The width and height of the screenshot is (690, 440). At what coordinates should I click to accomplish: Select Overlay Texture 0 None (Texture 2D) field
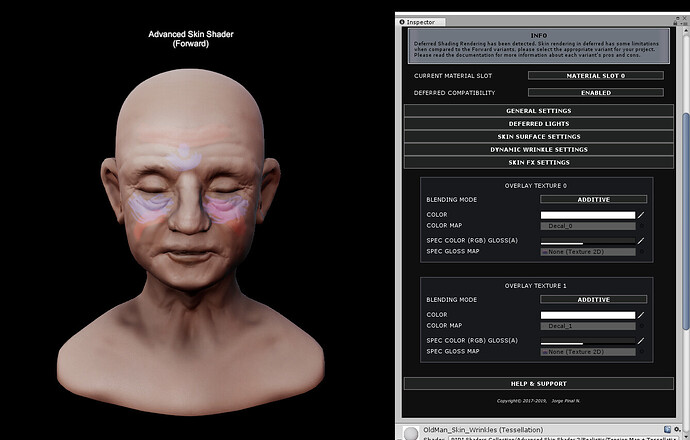click(588, 252)
